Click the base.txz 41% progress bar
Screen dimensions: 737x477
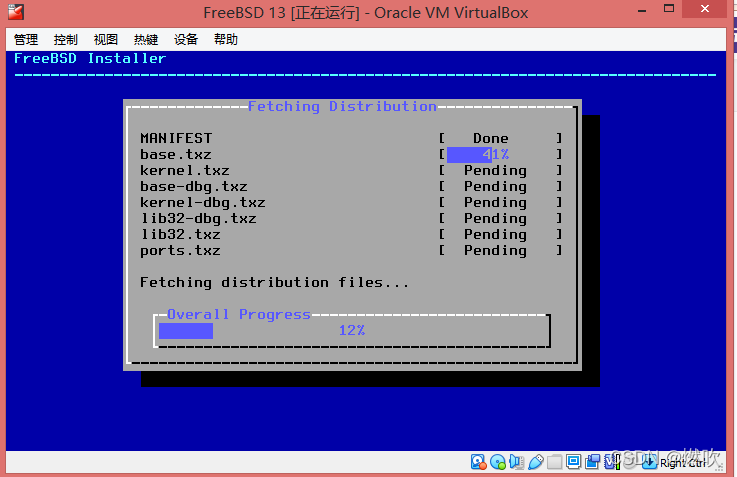[x=501, y=154]
